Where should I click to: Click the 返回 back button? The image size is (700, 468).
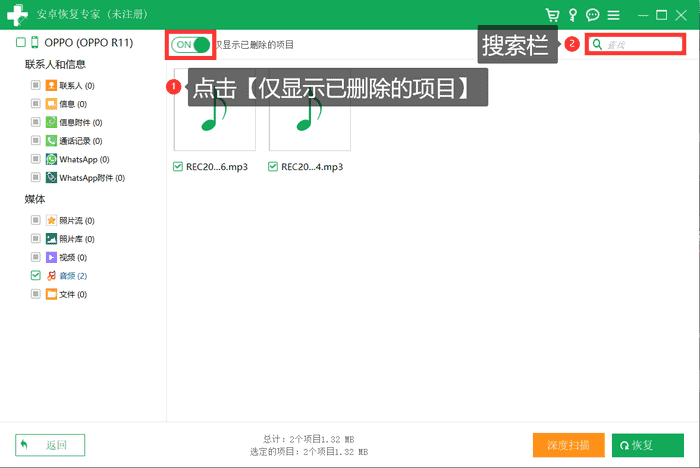pos(50,445)
